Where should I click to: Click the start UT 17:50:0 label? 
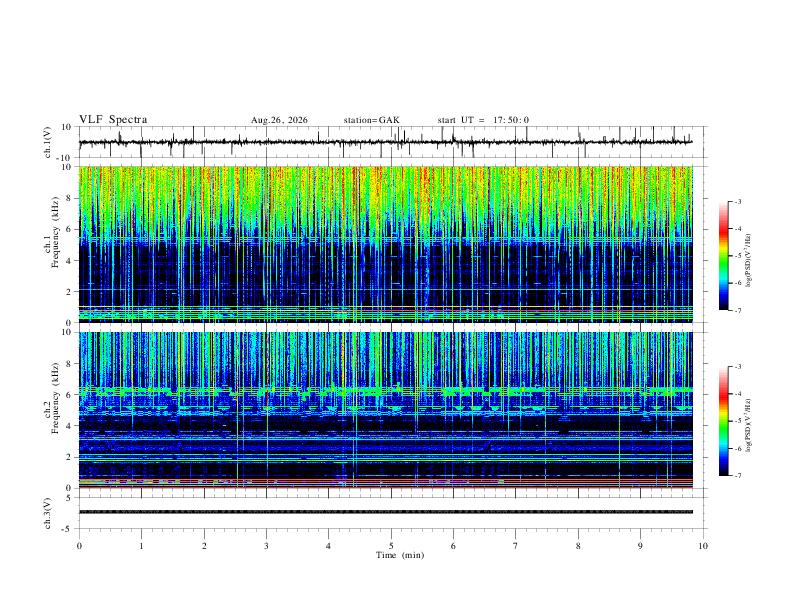pos(483,120)
